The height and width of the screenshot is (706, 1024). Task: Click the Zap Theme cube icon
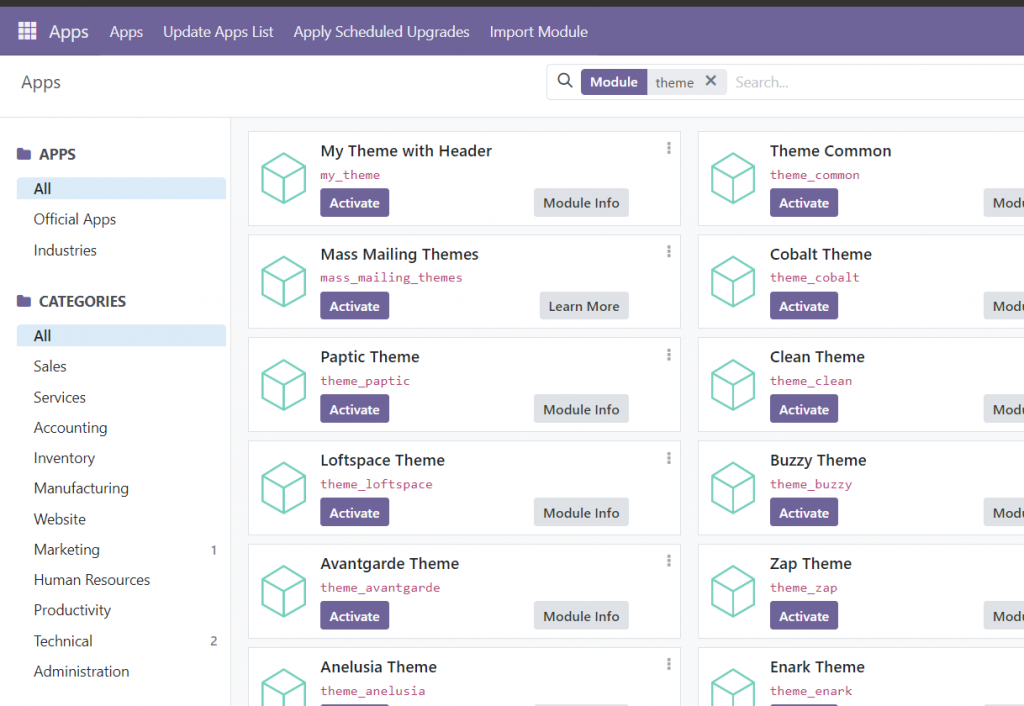[733, 591]
